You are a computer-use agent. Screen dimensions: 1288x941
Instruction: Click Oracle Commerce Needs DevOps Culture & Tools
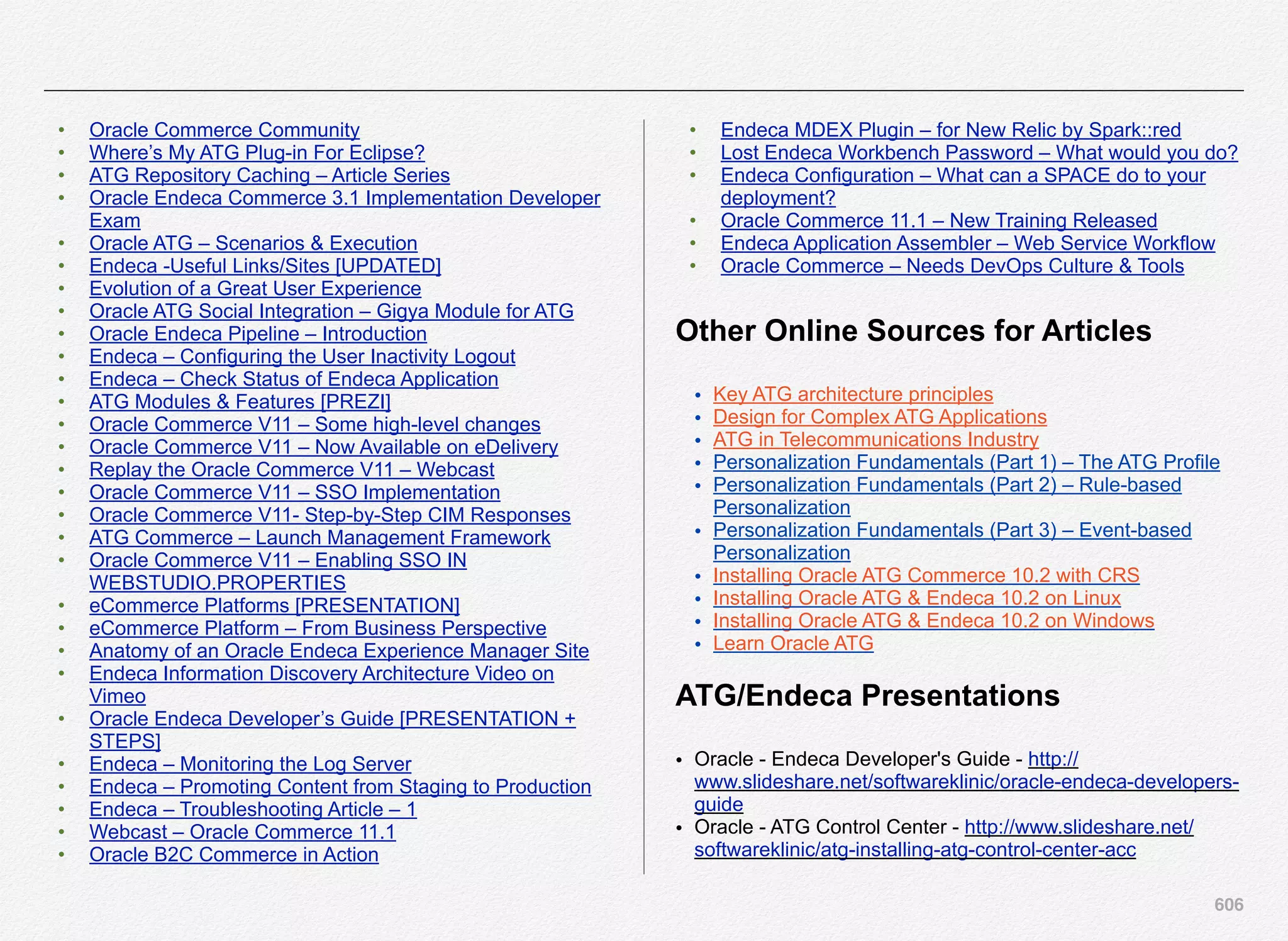[x=952, y=266]
